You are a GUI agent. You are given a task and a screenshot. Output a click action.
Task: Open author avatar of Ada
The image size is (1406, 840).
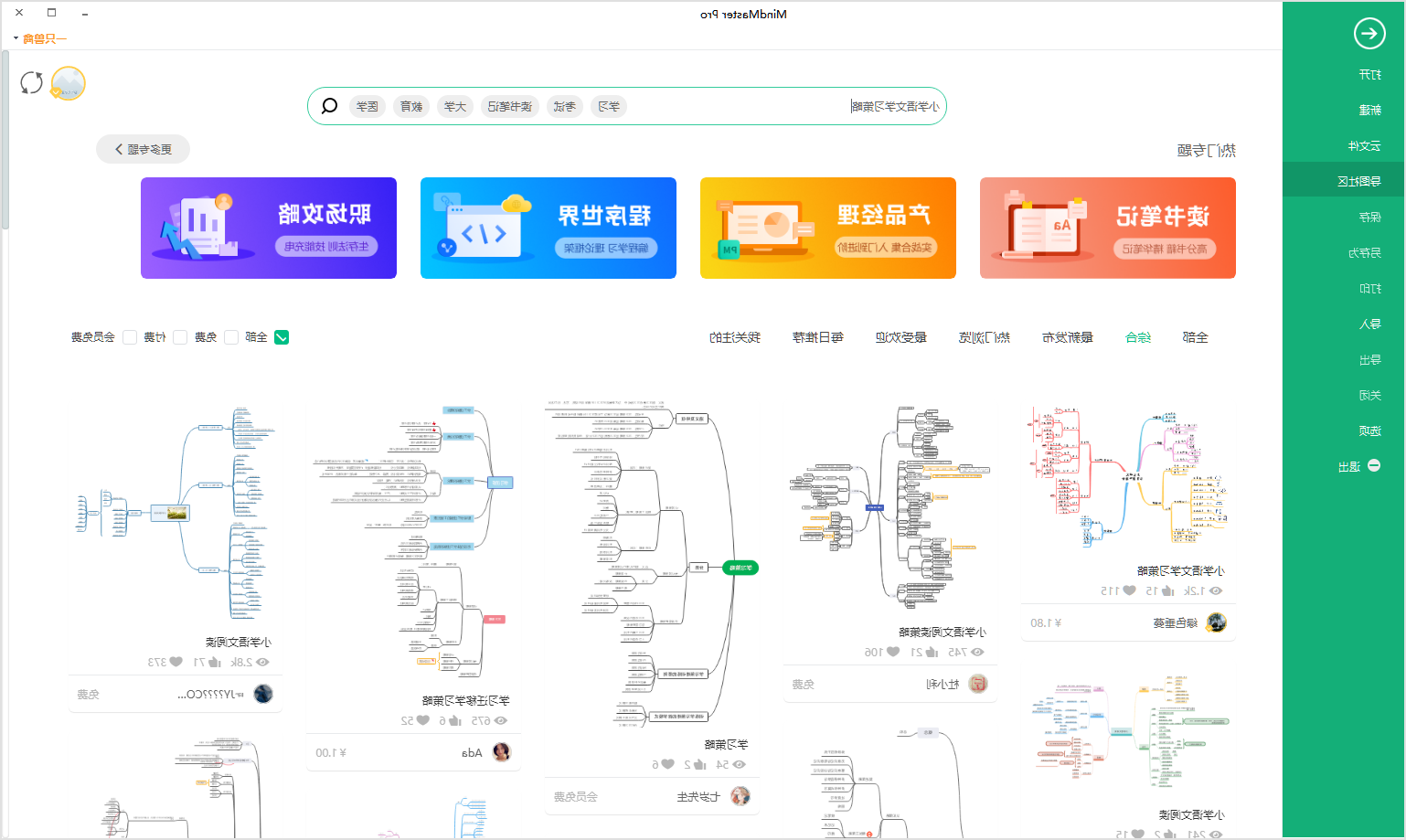(501, 752)
